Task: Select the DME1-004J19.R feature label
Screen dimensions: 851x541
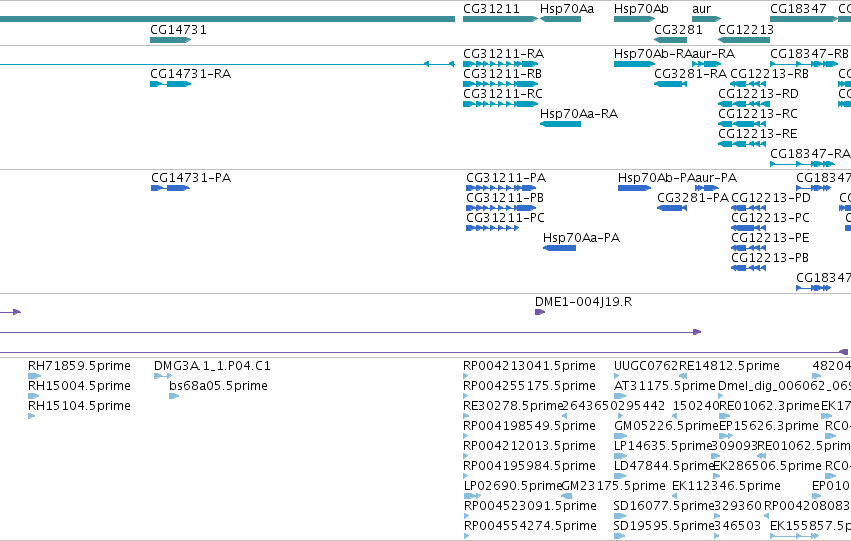Action: click(x=583, y=302)
